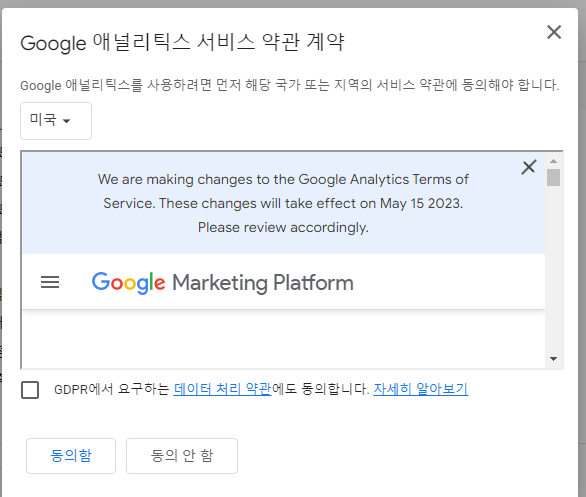Check the GDPR data processing terms checkbox
Image resolution: width=586 pixels, height=497 pixels.
pyautogui.click(x=30, y=390)
